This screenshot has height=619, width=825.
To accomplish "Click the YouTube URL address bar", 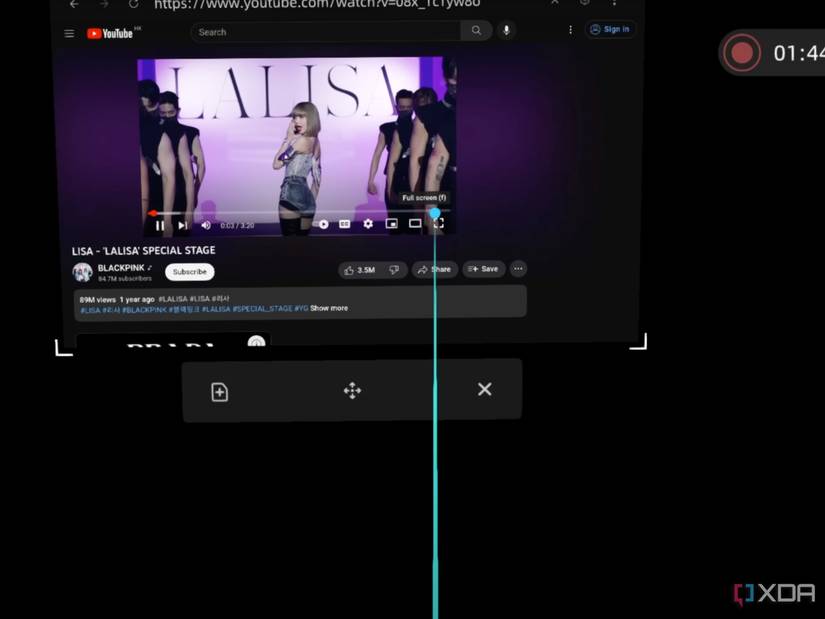I will [317, 4].
